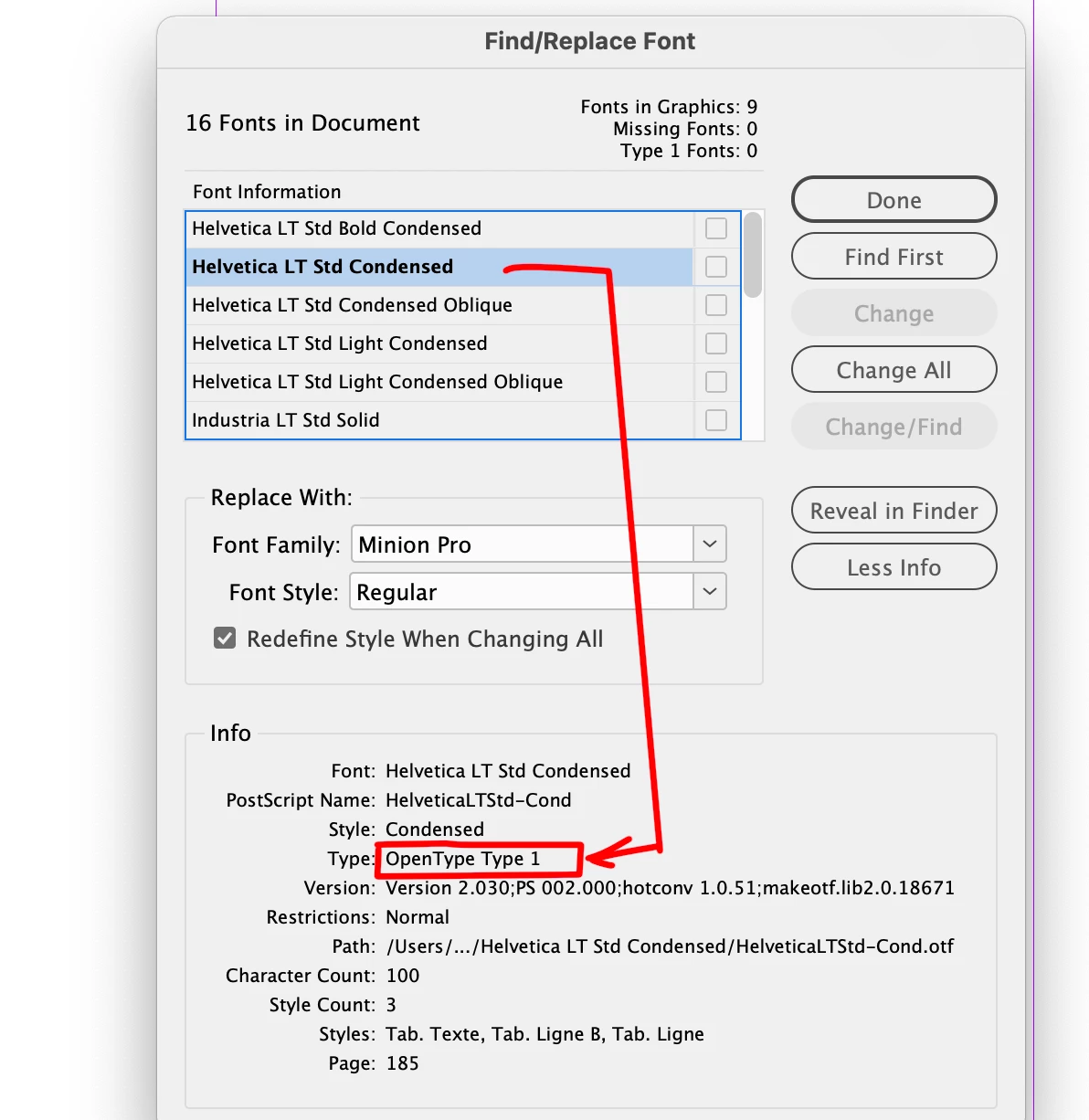Click the font list scrollbar thumb
The image size is (1089, 1120).
753,255
